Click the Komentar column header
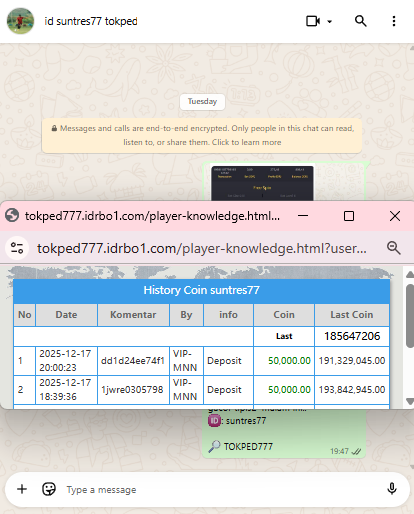Image resolution: width=414 pixels, height=514 pixels. 133,315
